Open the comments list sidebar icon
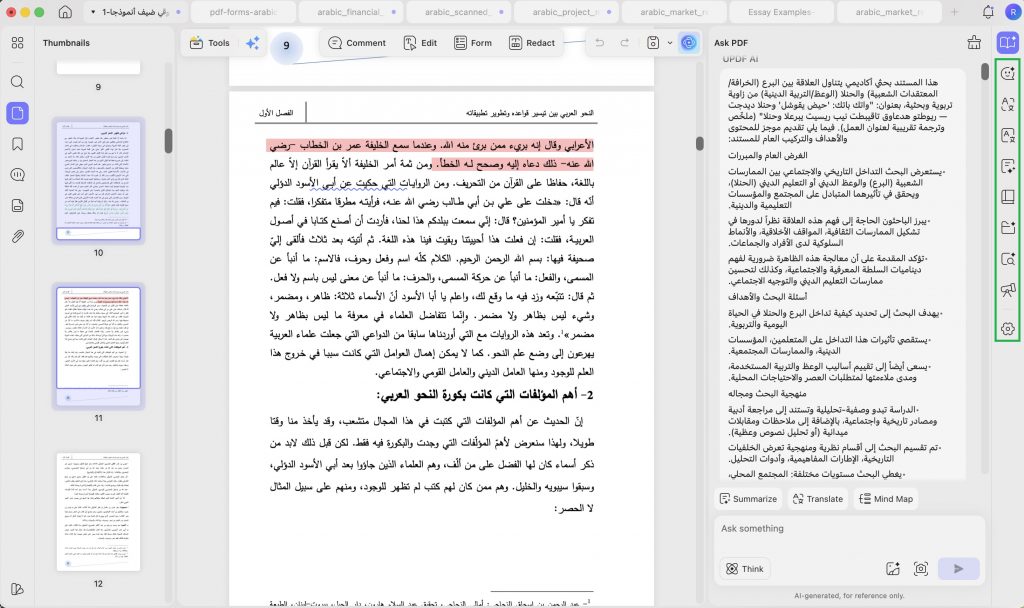Image resolution: width=1024 pixels, height=608 pixels. 18,174
